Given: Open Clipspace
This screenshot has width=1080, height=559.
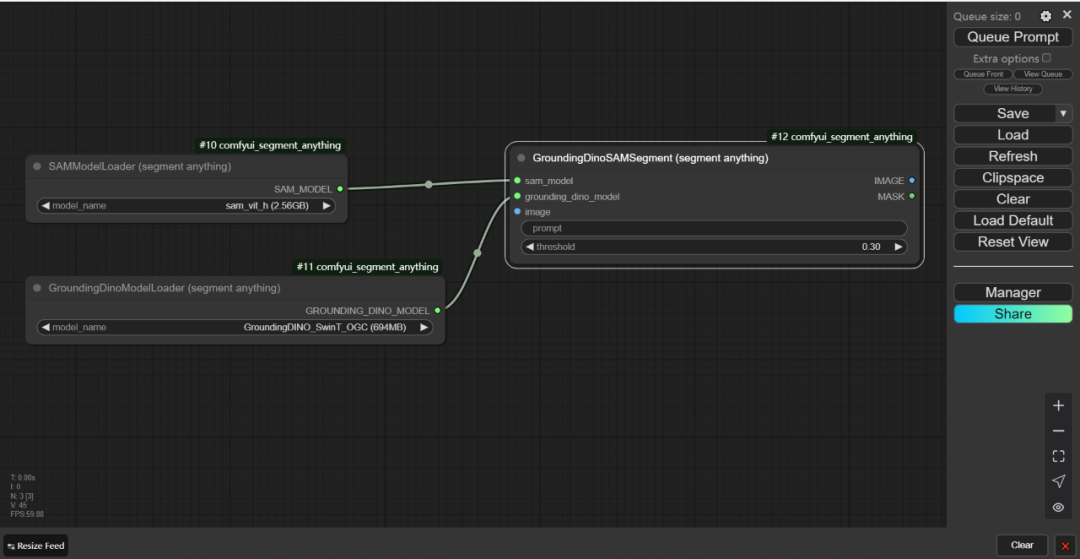Looking at the screenshot, I should tap(1012, 178).
